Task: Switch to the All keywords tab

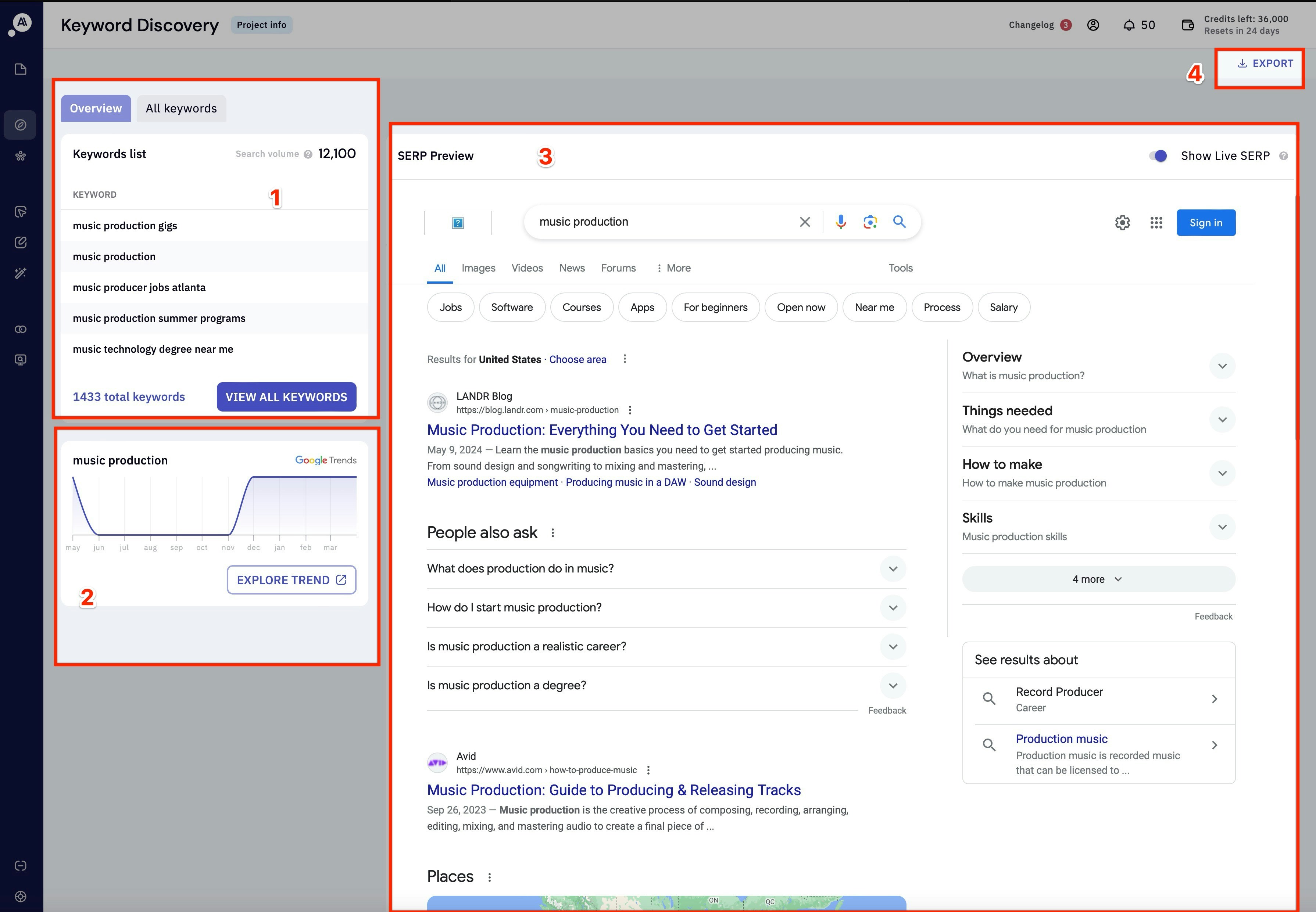Action: point(181,108)
